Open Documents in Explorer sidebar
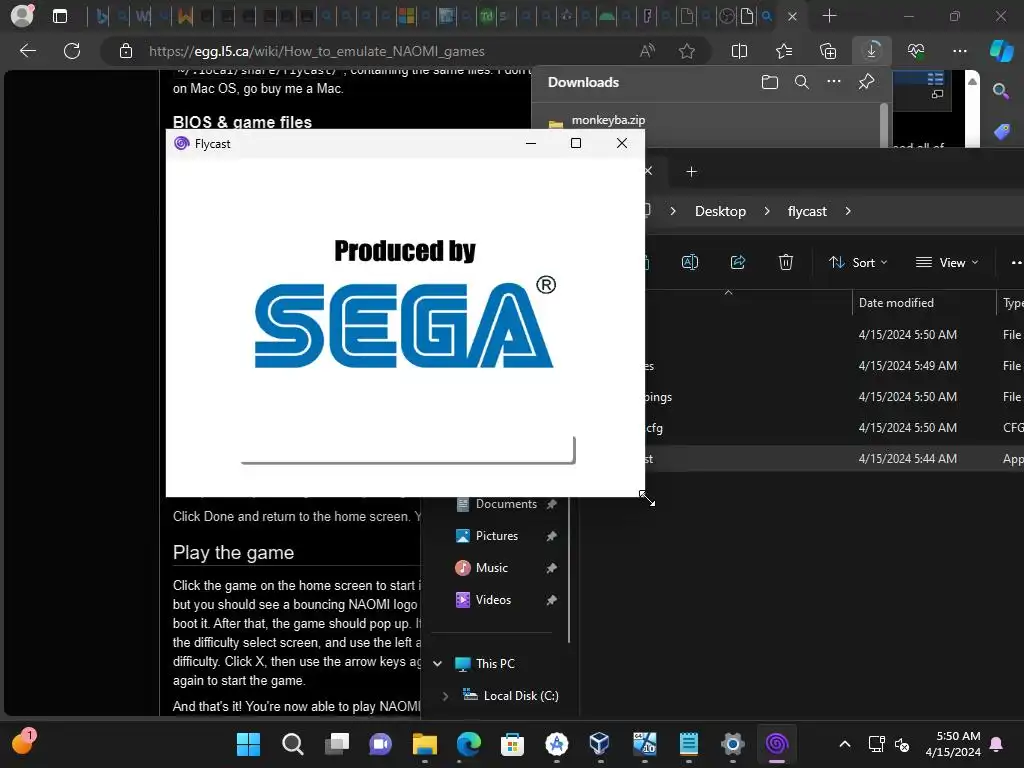This screenshot has width=1024, height=768. 506,504
